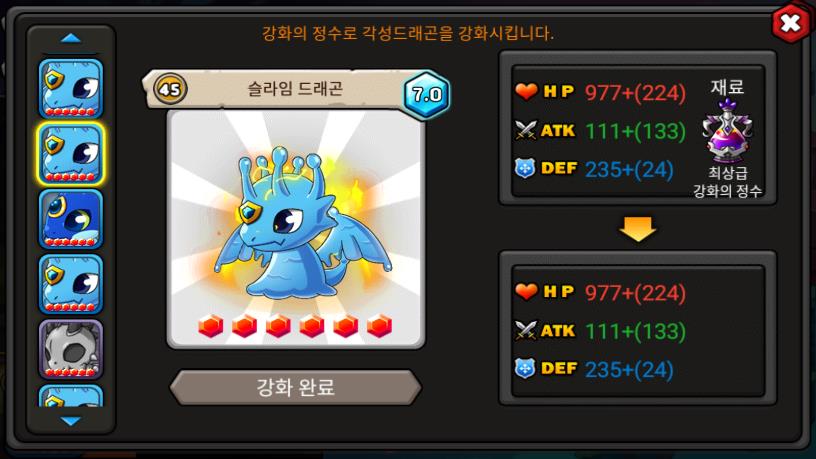Click the 7.0 hexagon grade badge
Viewport: 816px width, 459px height.
tap(427, 95)
